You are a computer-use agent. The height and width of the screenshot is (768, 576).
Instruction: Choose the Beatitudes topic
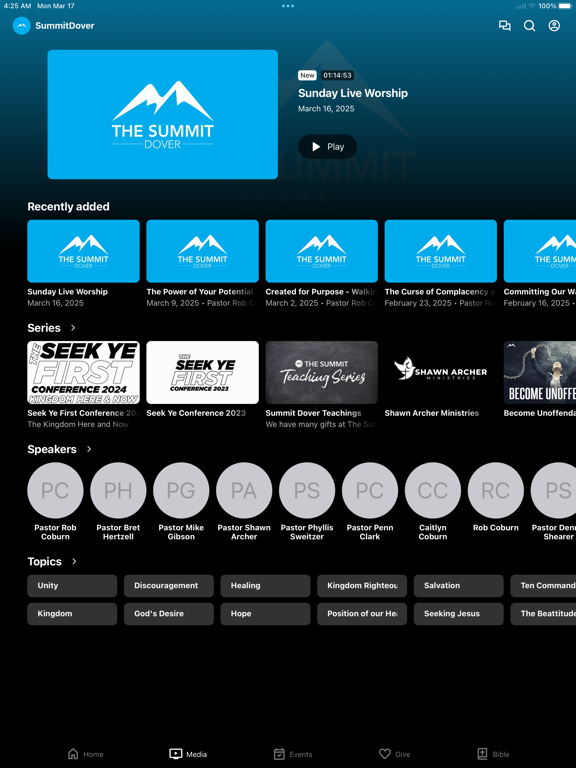coord(543,614)
